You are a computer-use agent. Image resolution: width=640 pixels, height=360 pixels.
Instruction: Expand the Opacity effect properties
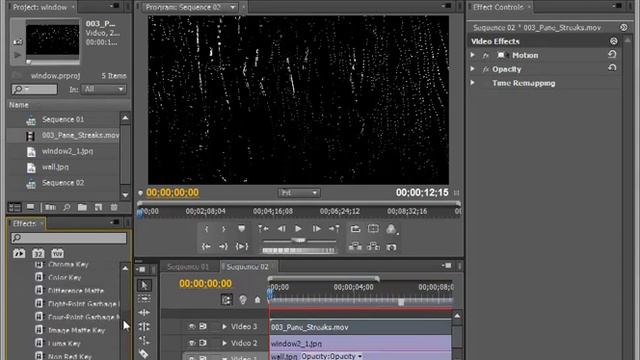[473, 69]
